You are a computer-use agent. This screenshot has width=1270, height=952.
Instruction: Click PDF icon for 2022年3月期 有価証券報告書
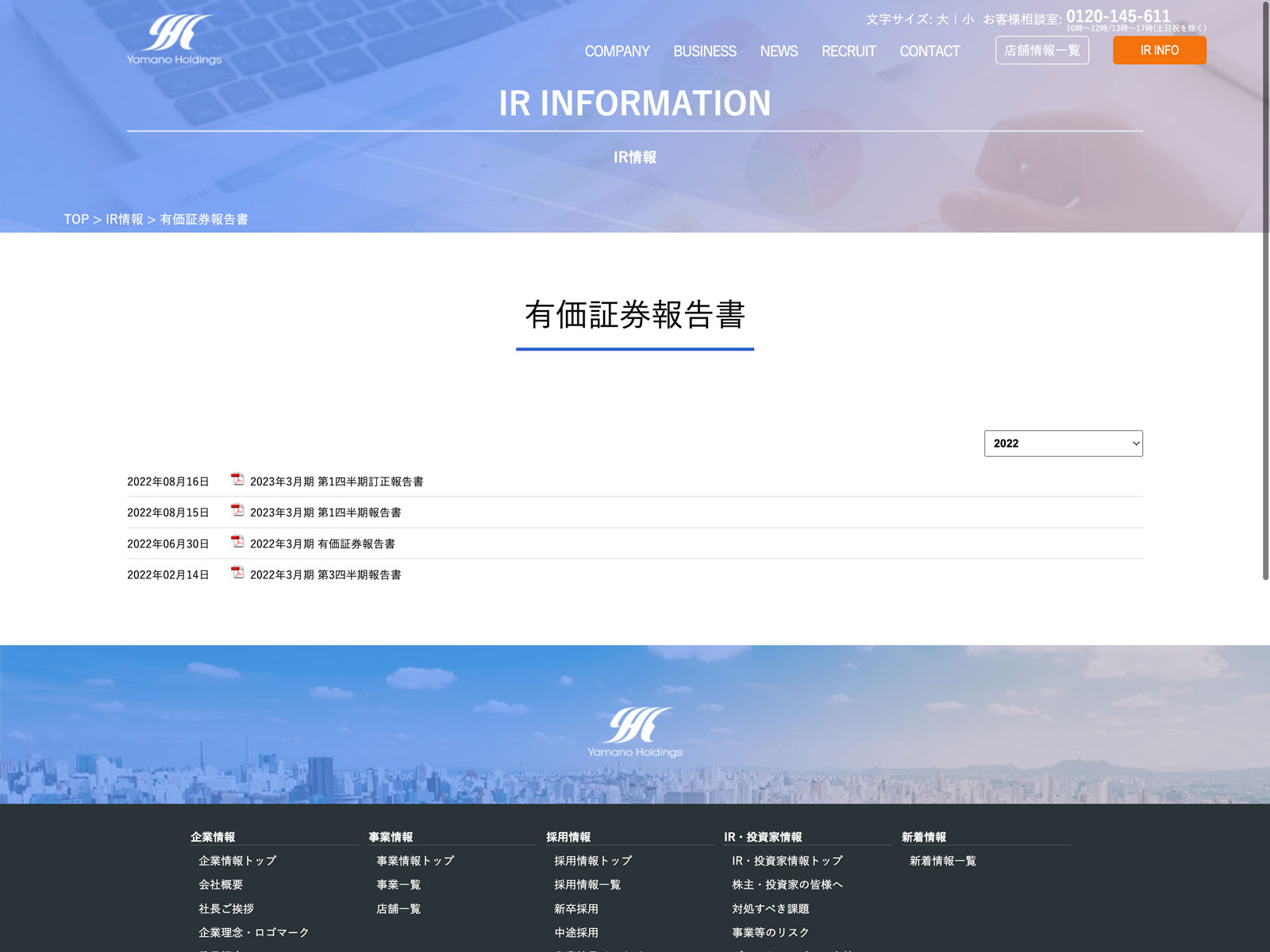point(237,541)
